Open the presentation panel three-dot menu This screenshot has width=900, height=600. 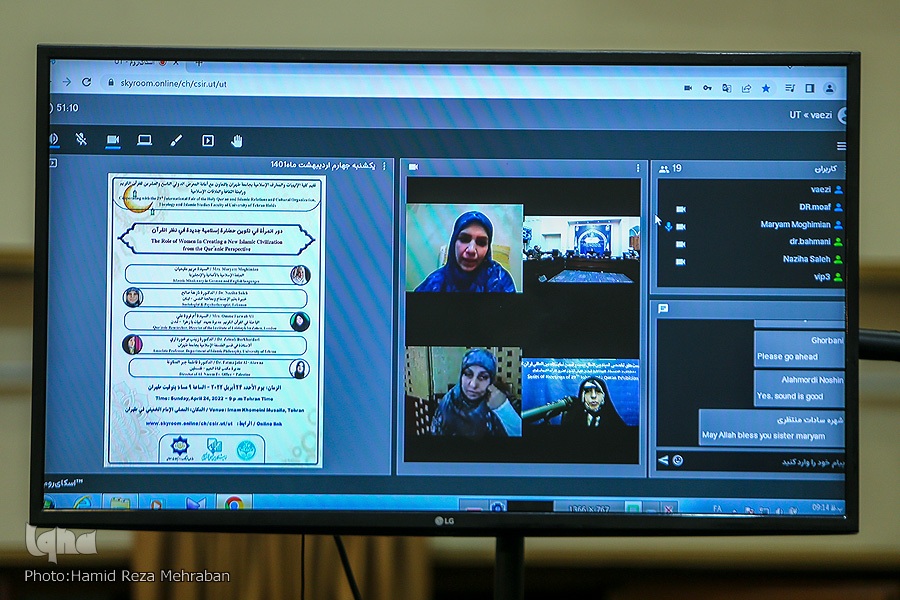point(385,165)
